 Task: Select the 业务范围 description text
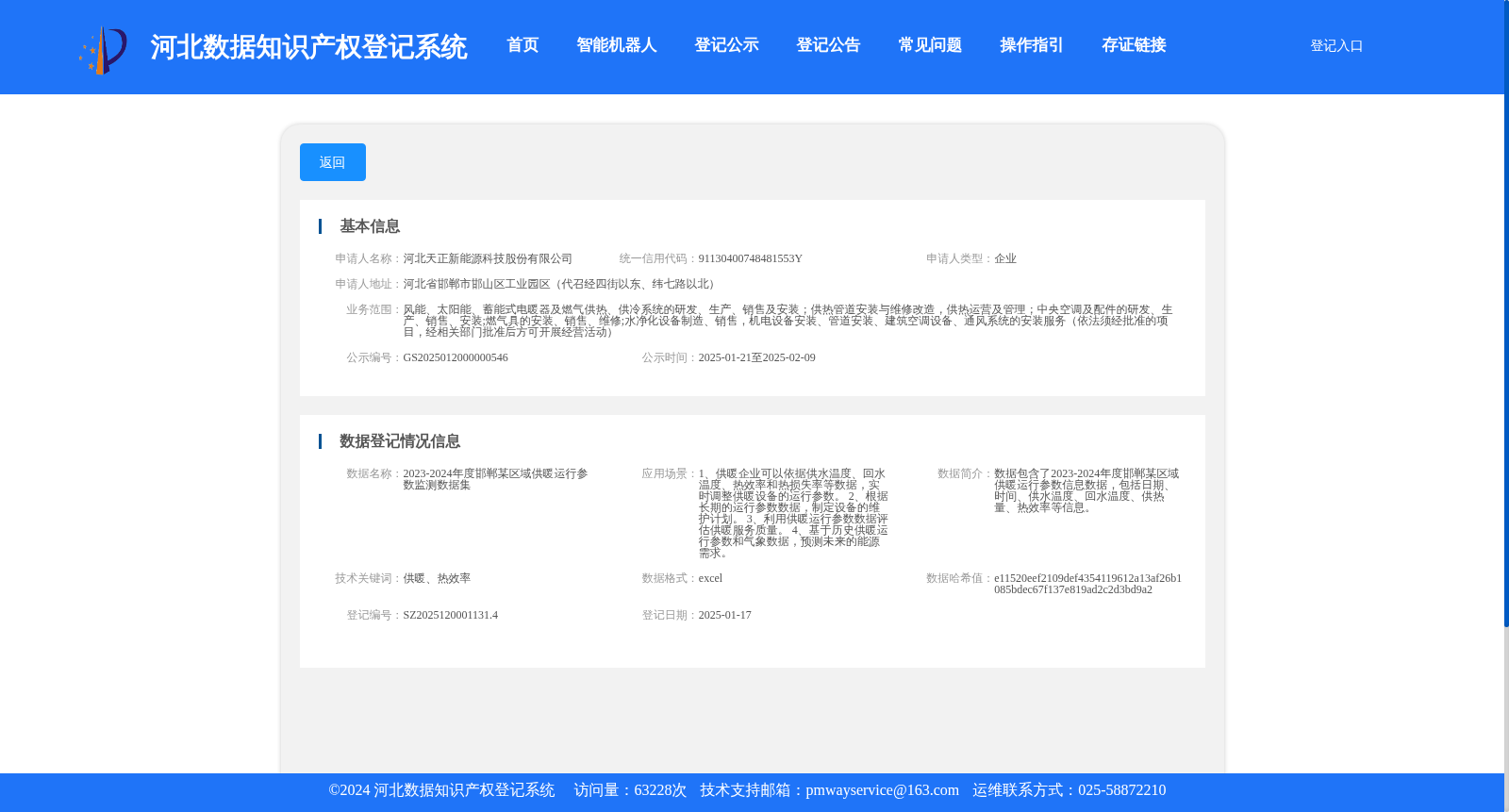[788, 321]
